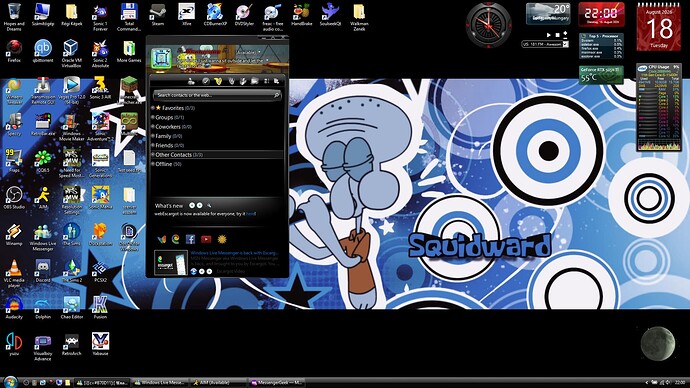
Task: Click the calendar gadget showing 18
Action: [x=659, y=26]
